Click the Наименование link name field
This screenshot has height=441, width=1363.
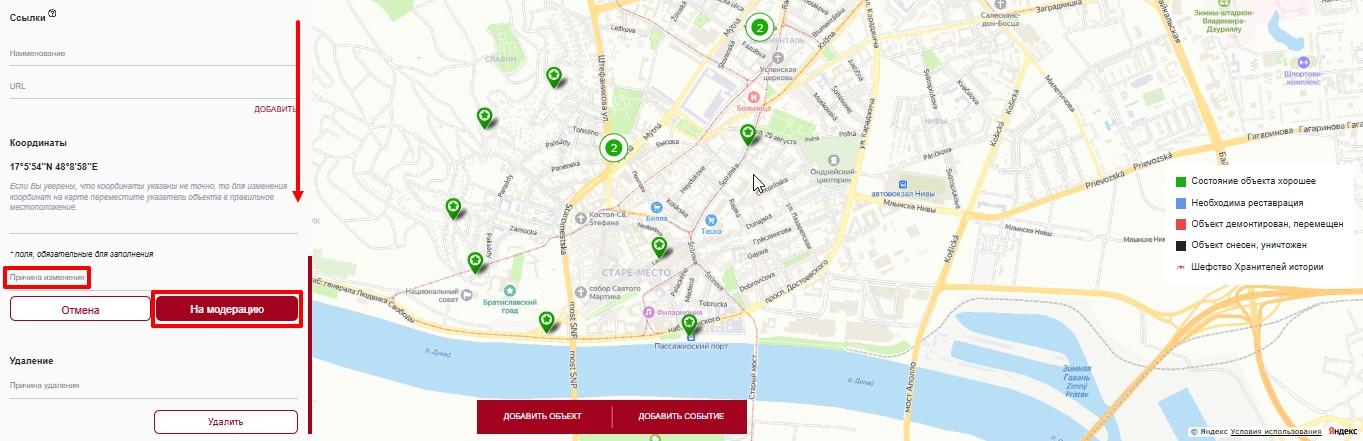(x=153, y=54)
